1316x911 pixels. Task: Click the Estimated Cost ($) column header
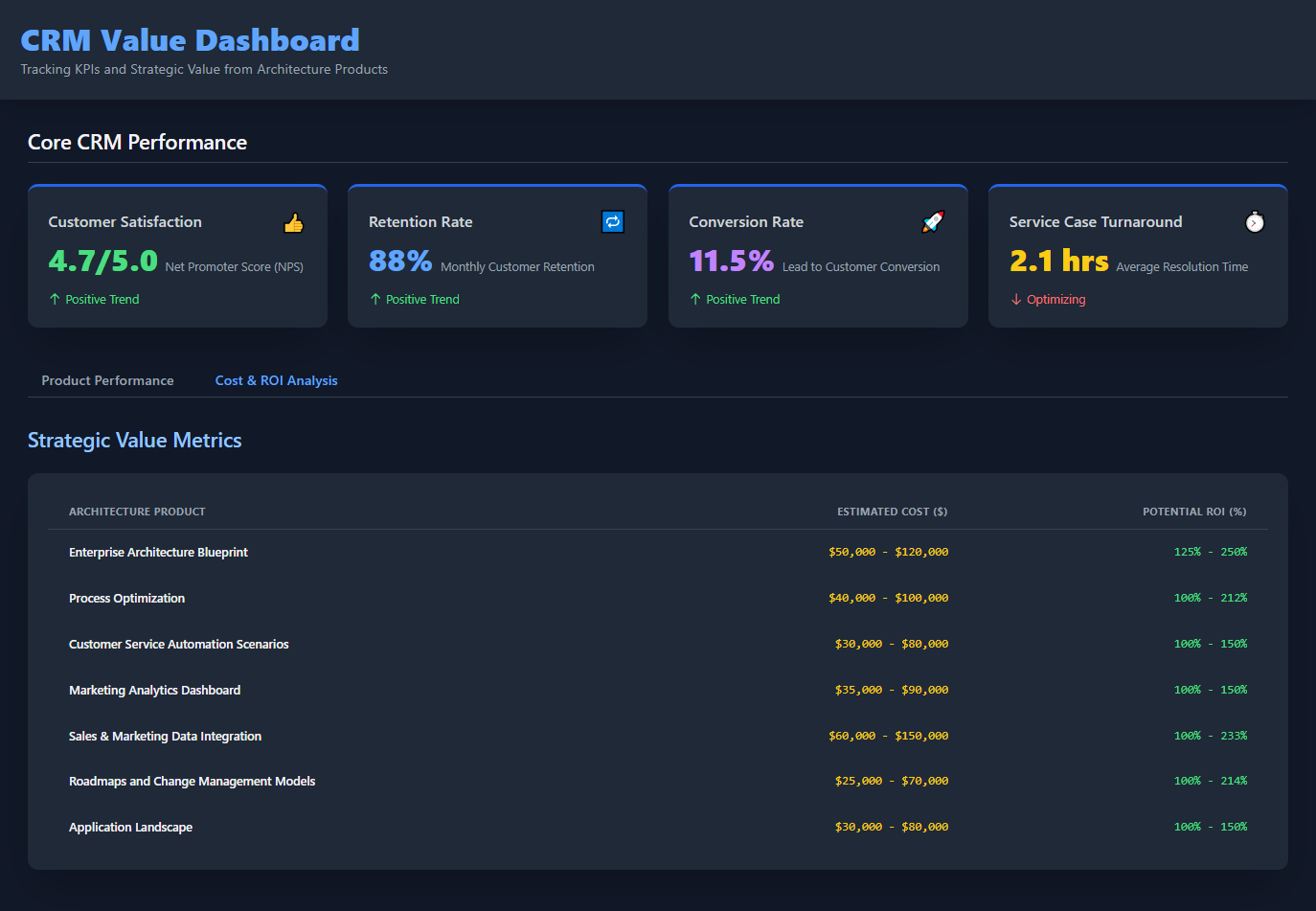(x=892, y=512)
